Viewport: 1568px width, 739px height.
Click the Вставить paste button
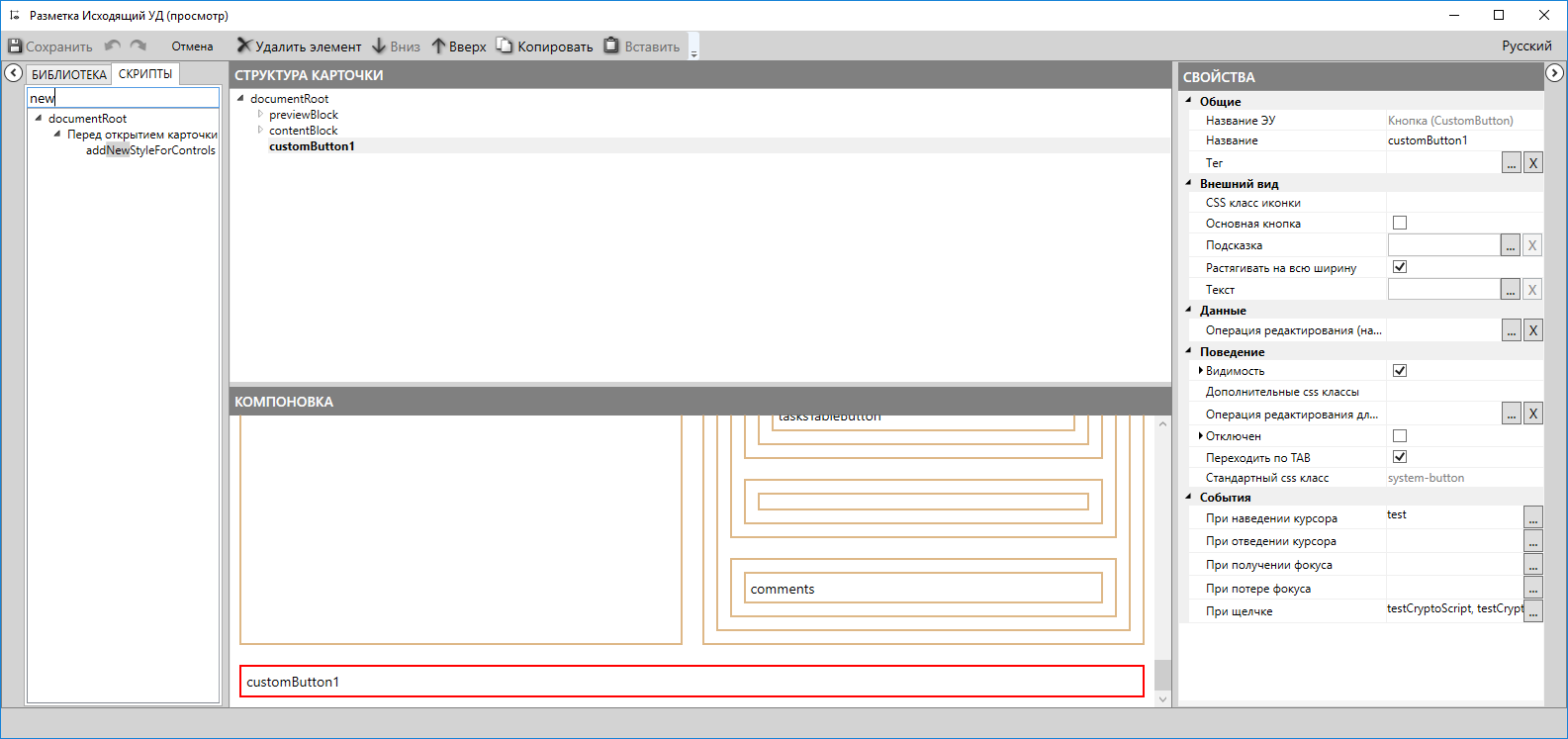tap(642, 46)
